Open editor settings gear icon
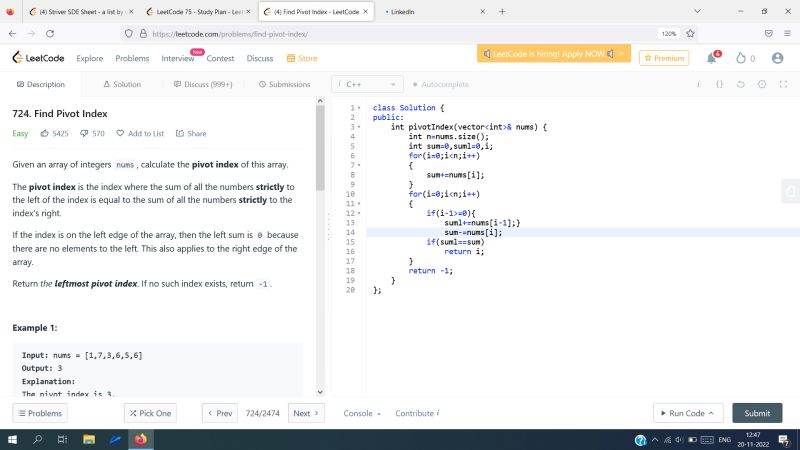The width and height of the screenshot is (800, 450). [762, 84]
